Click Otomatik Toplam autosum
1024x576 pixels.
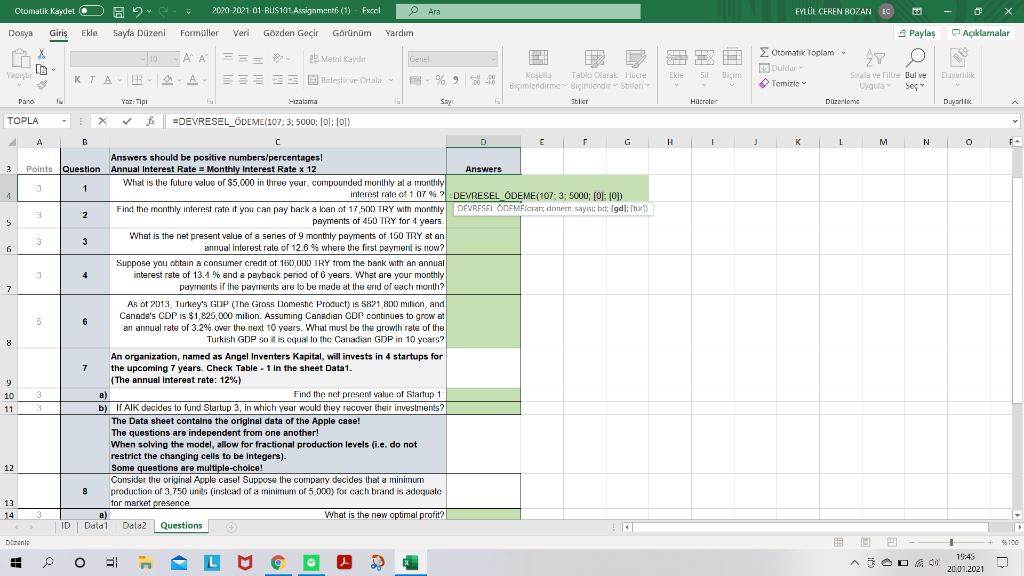[796, 52]
